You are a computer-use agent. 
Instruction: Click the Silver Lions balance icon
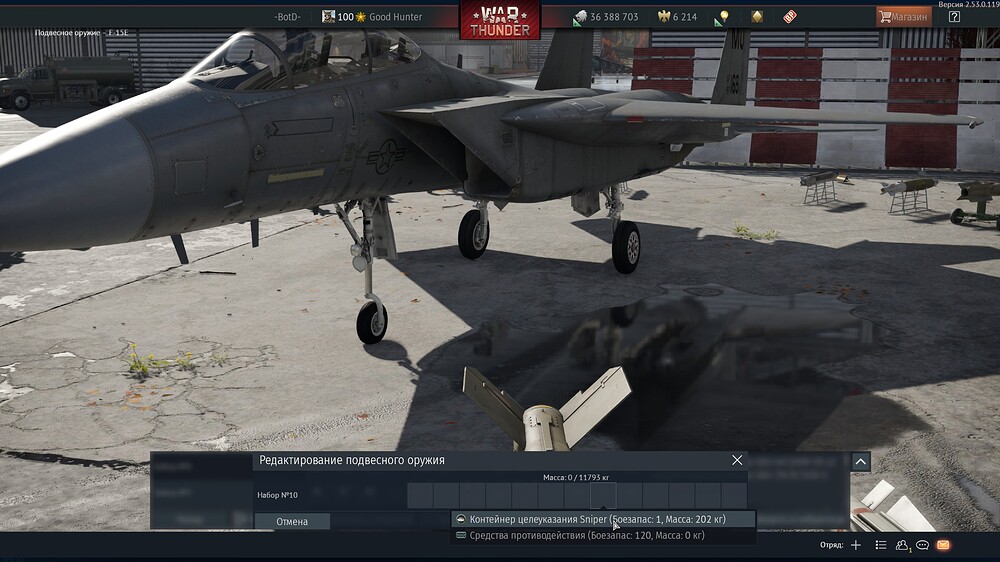pos(580,17)
